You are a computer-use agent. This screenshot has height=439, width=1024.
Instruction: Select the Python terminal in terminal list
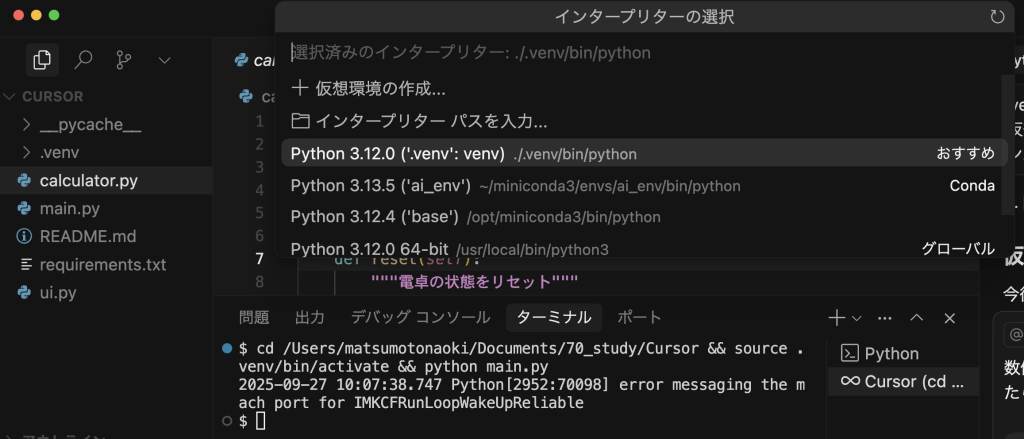tap(891, 353)
